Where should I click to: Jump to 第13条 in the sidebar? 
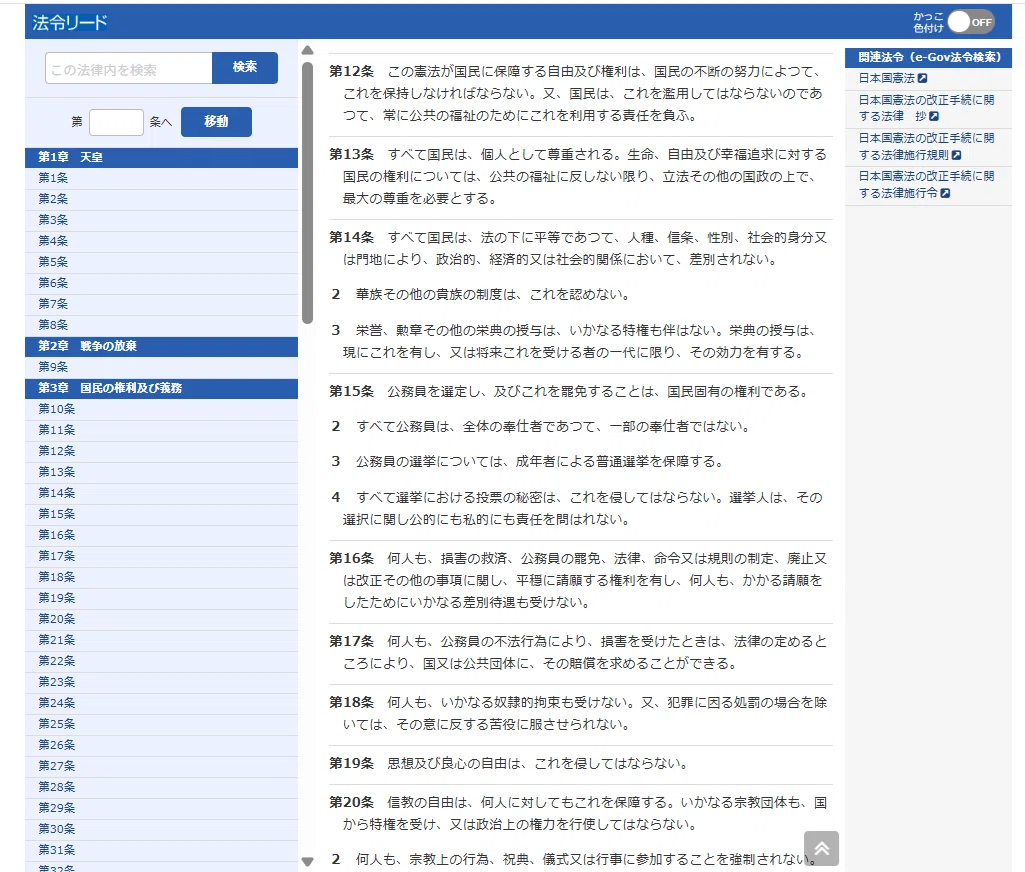pos(161,471)
